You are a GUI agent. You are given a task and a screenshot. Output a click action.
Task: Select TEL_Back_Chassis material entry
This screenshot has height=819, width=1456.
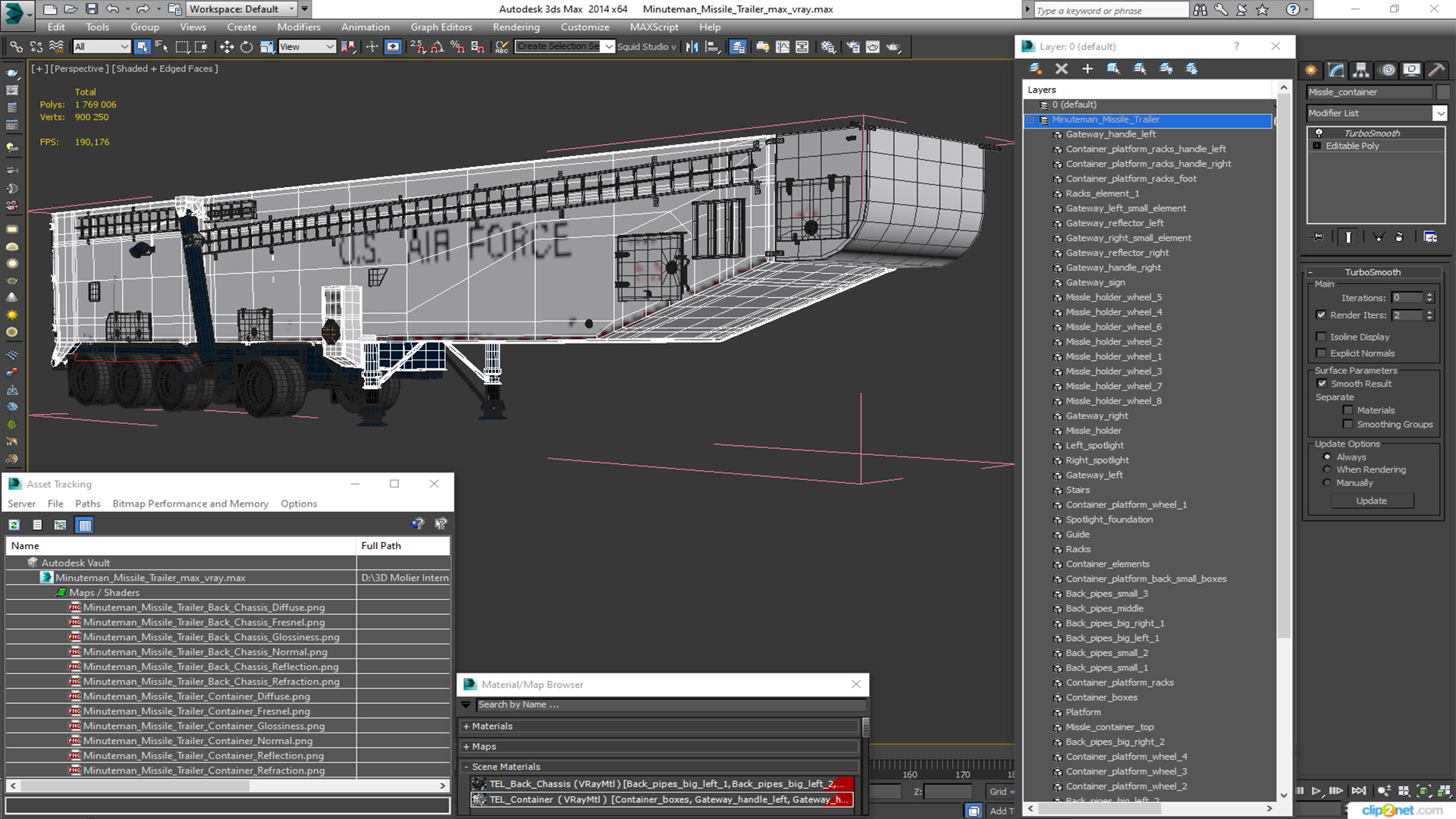pyautogui.click(x=662, y=784)
